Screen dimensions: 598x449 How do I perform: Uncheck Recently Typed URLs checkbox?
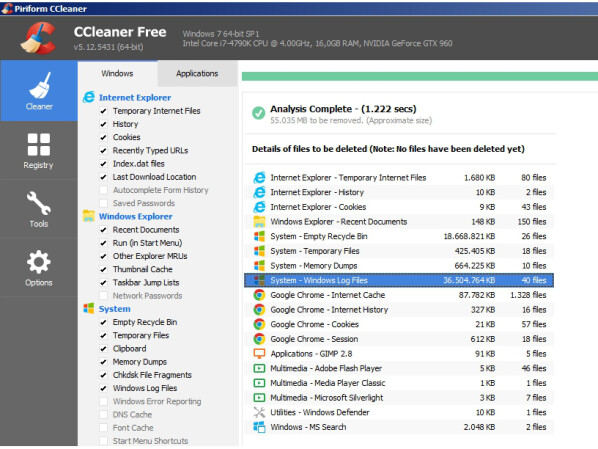103,151
